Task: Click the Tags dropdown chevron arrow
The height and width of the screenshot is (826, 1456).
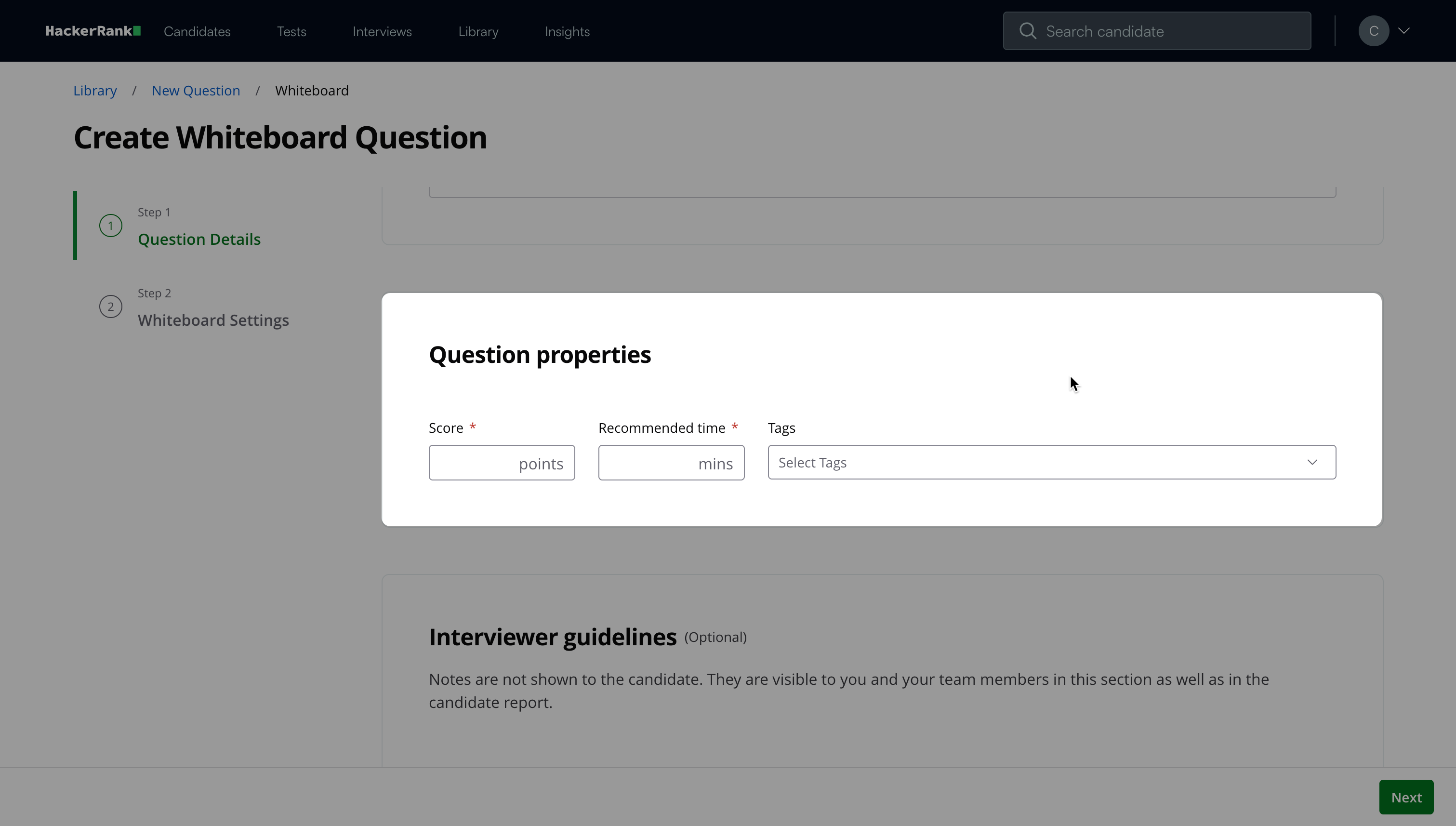Action: pos(1312,462)
